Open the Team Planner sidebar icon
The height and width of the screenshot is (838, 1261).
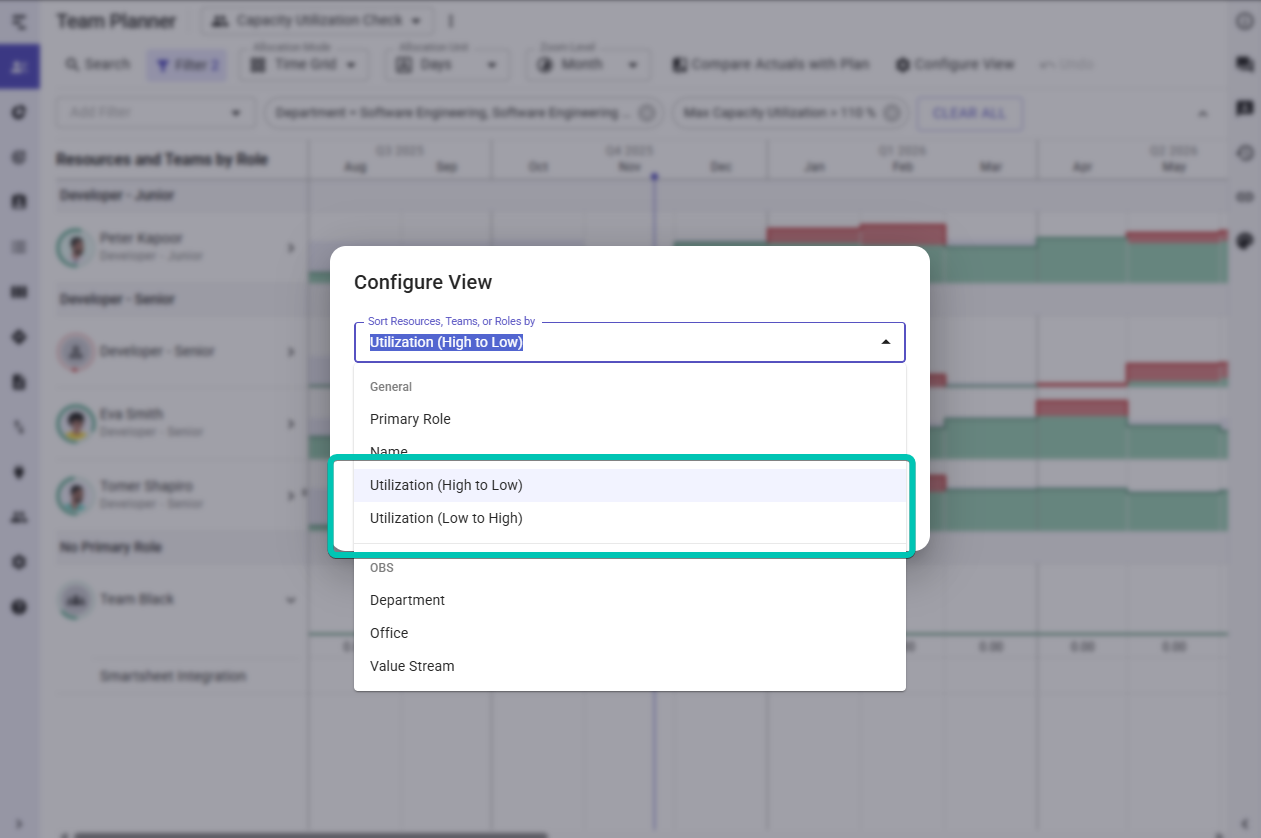click(x=19, y=67)
